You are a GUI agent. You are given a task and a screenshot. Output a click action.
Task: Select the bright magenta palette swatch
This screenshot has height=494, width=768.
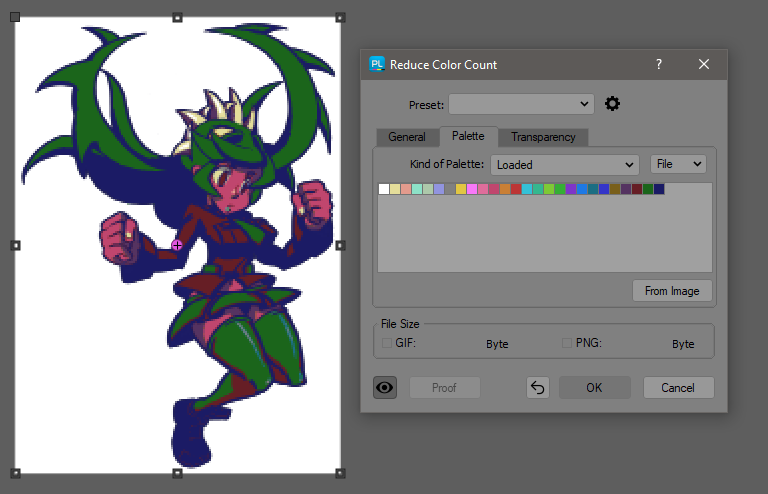[x=472, y=189]
